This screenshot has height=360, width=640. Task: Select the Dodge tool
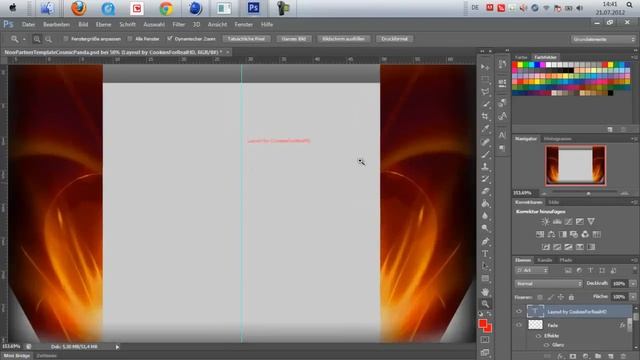pos(485,228)
